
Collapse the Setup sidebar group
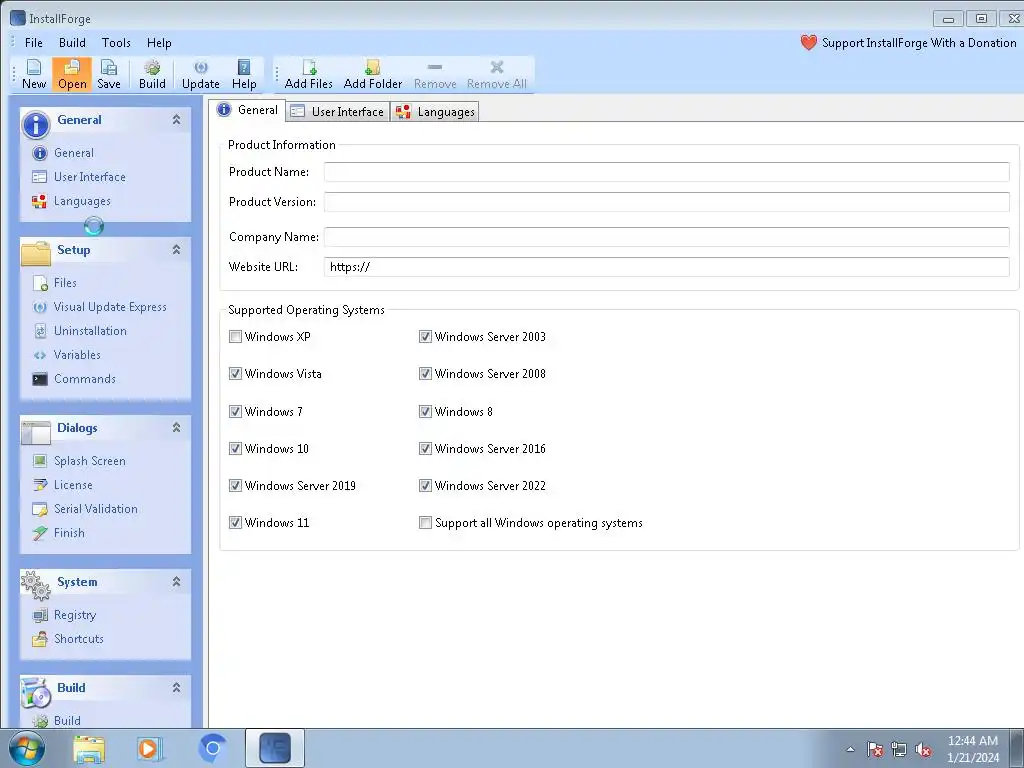click(176, 249)
